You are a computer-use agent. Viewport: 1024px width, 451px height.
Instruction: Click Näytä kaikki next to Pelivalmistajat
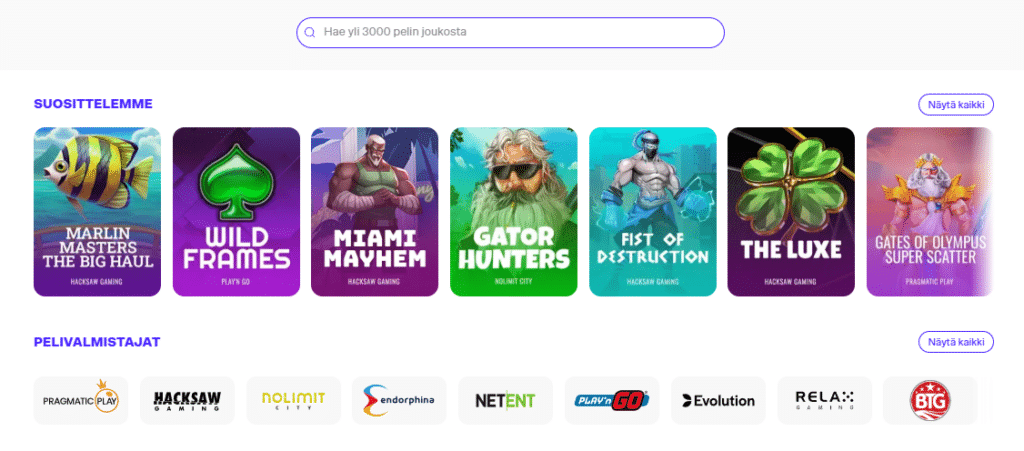coord(955,342)
